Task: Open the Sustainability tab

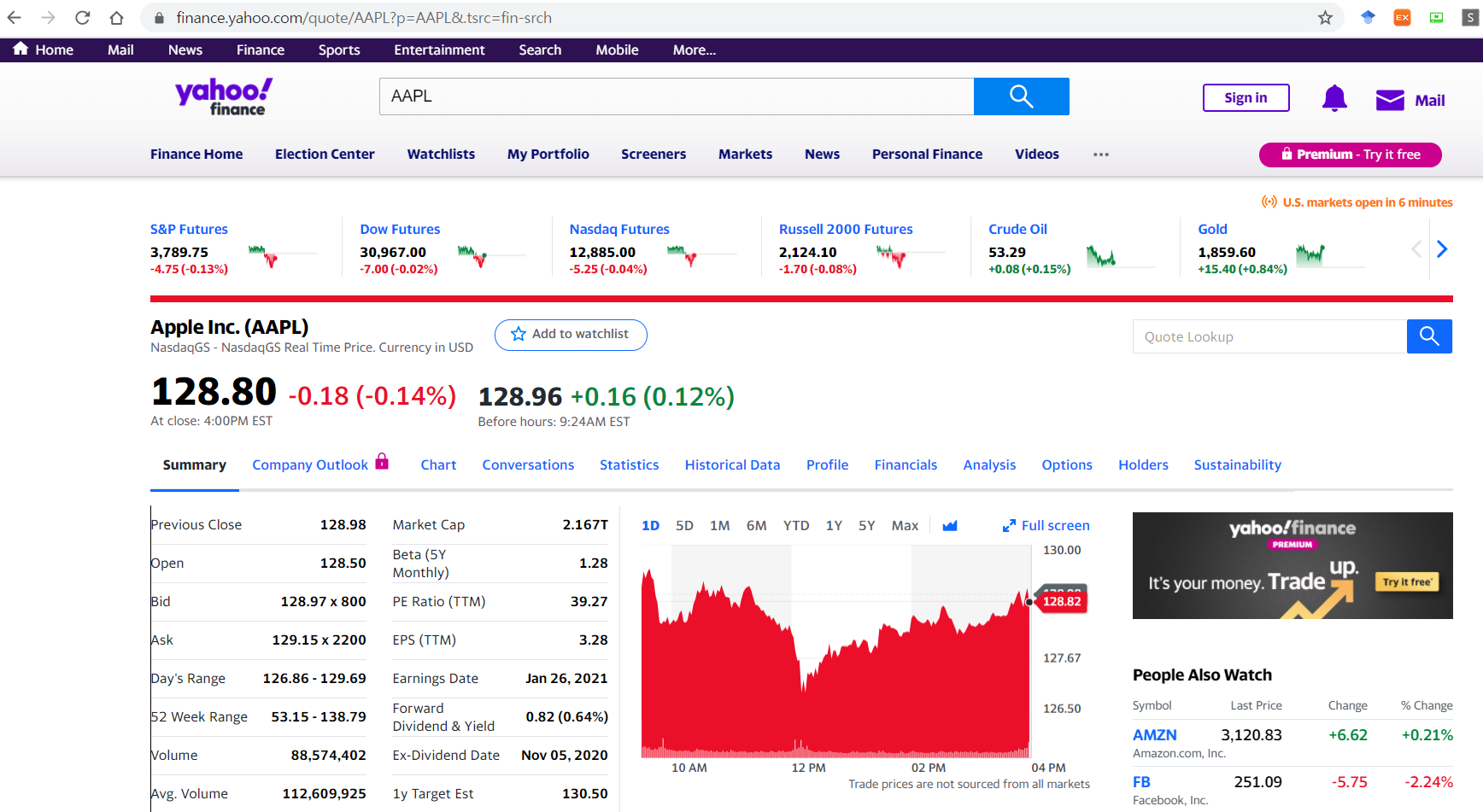Action: 1237,465
